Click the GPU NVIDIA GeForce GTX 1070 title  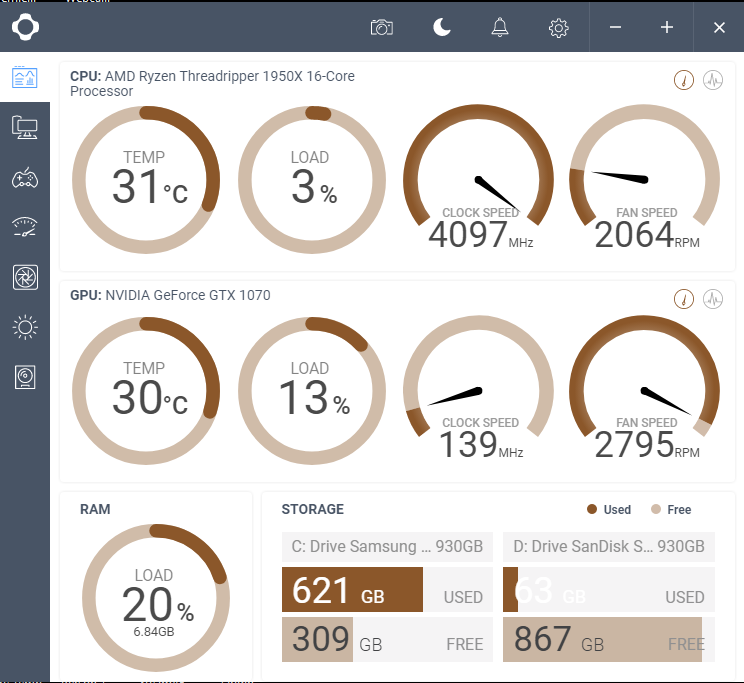(170, 295)
